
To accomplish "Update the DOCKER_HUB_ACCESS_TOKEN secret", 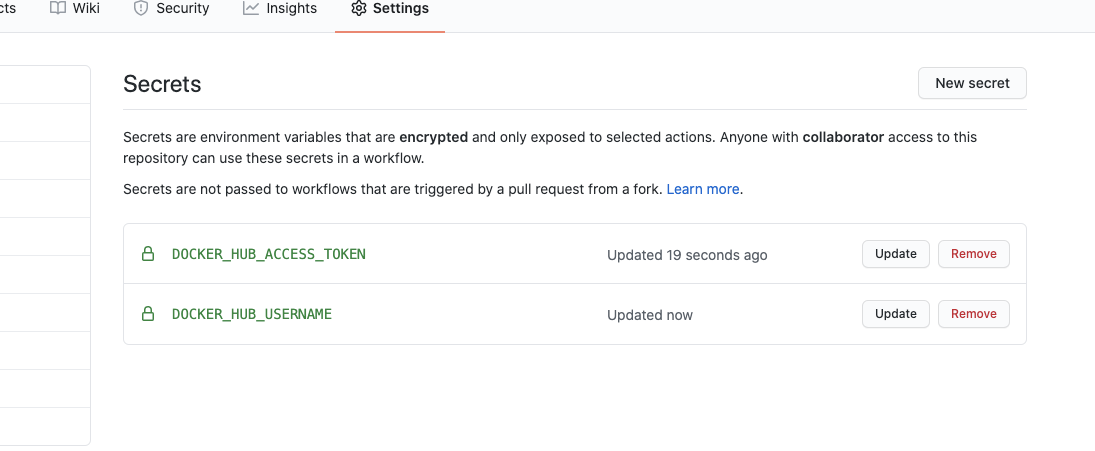I will pyautogui.click(x=895, y=254).
